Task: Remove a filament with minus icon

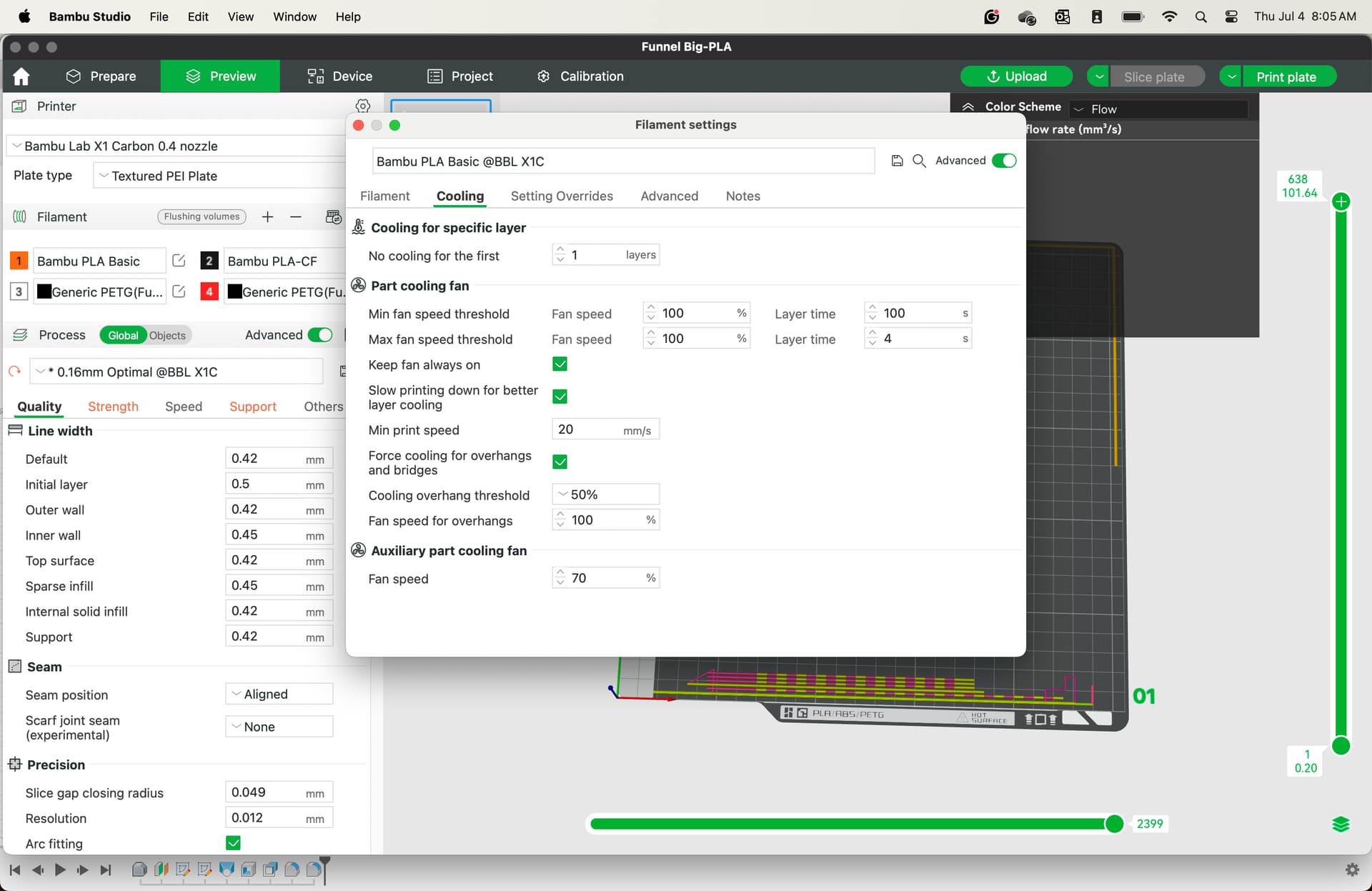Action: coord(296,216)
